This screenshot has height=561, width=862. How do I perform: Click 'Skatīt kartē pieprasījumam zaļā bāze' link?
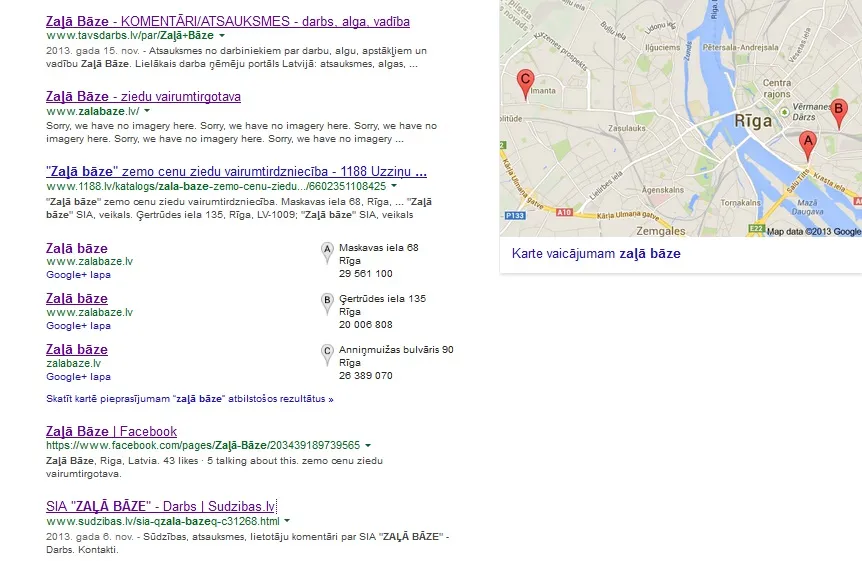pyautogui.click(x=190, y=399)
